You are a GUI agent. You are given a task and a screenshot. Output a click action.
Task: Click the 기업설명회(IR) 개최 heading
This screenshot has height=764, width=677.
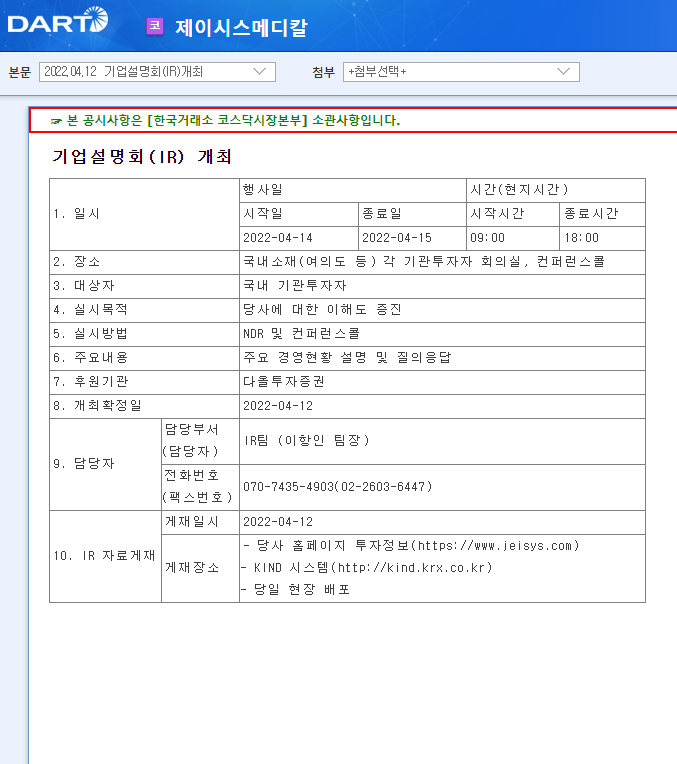tap(141, 156)
